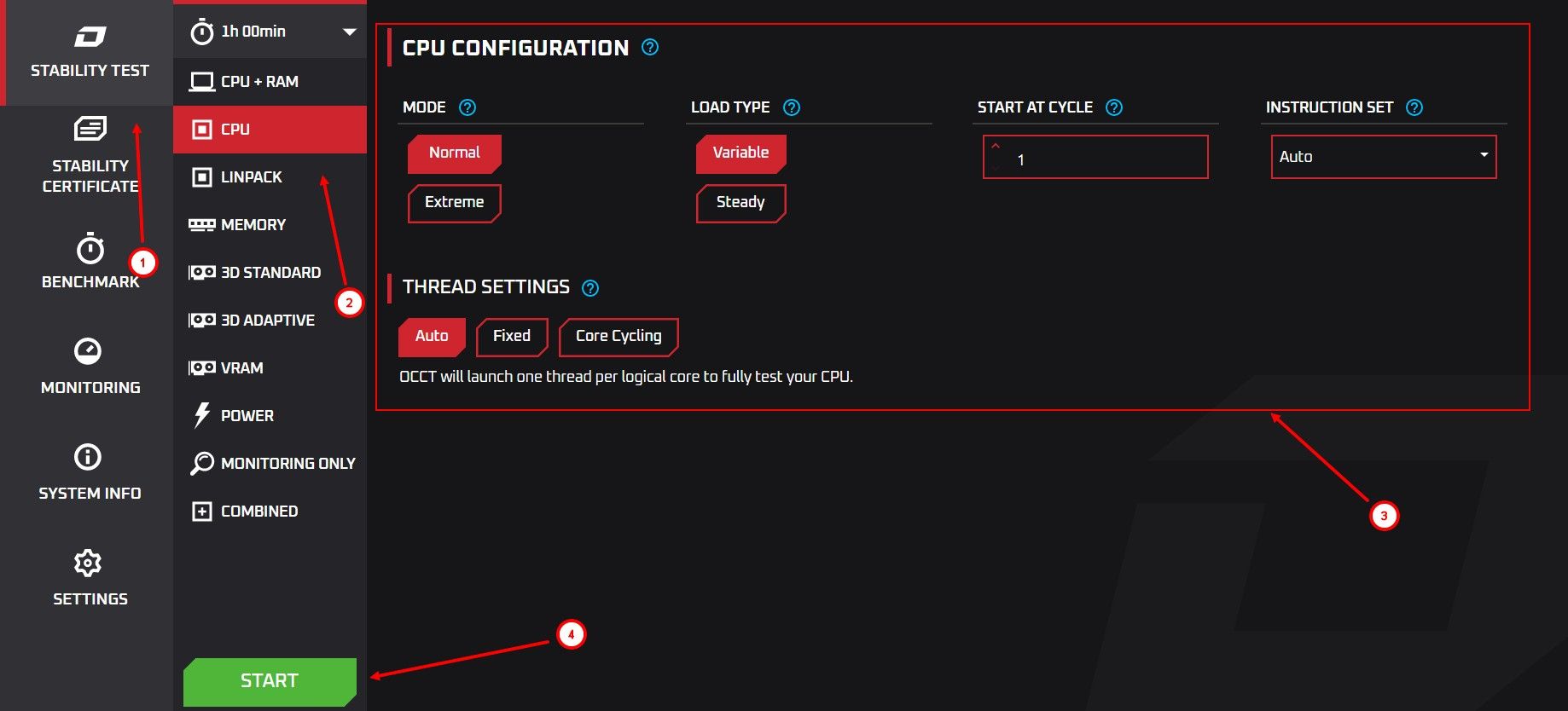Click the chip icon next to LINPACK
Image resolution: width=1568 pixels, height=711 pixels.
click(202, 177)
